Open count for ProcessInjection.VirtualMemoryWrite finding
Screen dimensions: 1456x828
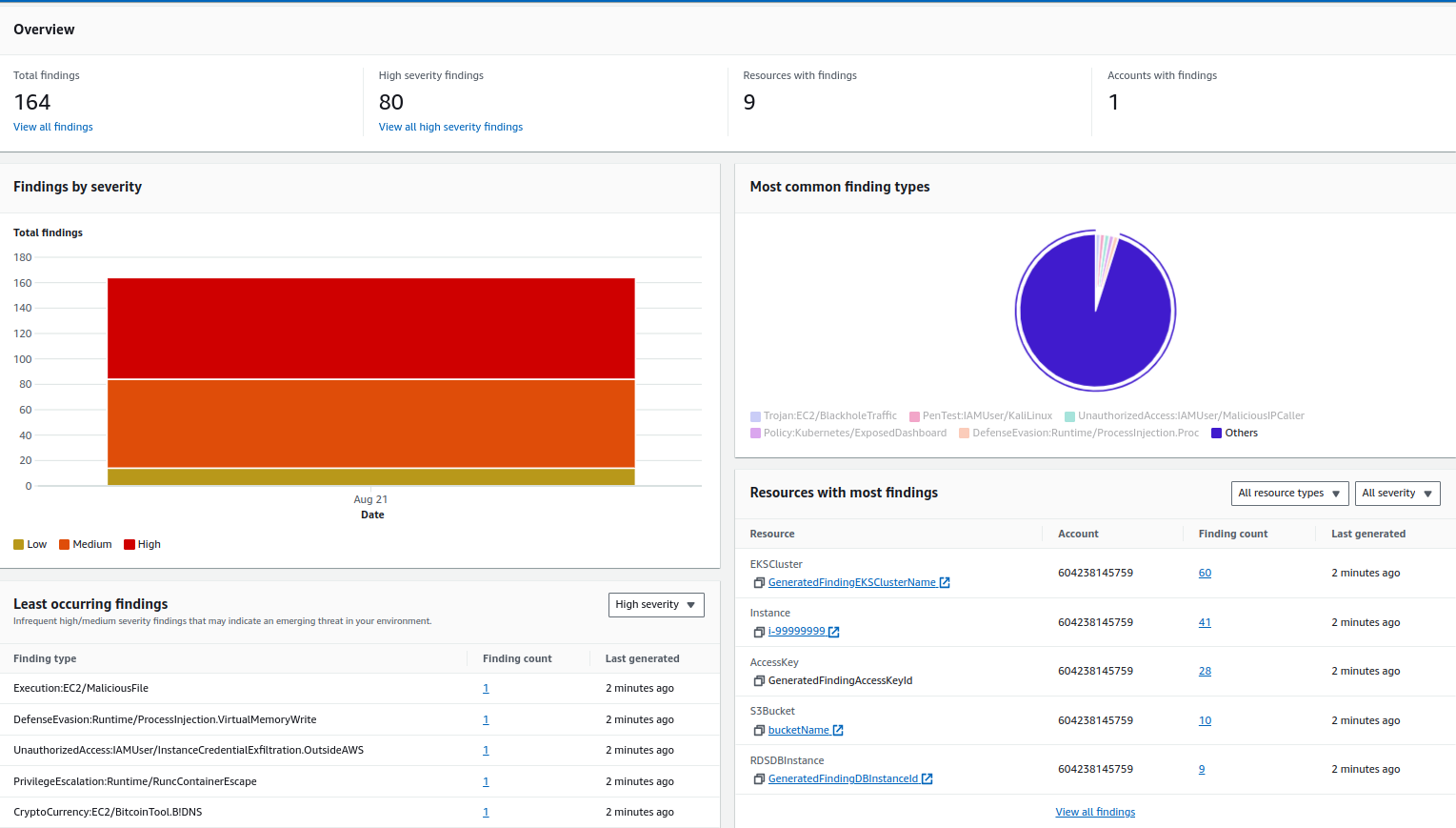pyautogui.click(x=486, y=720)
